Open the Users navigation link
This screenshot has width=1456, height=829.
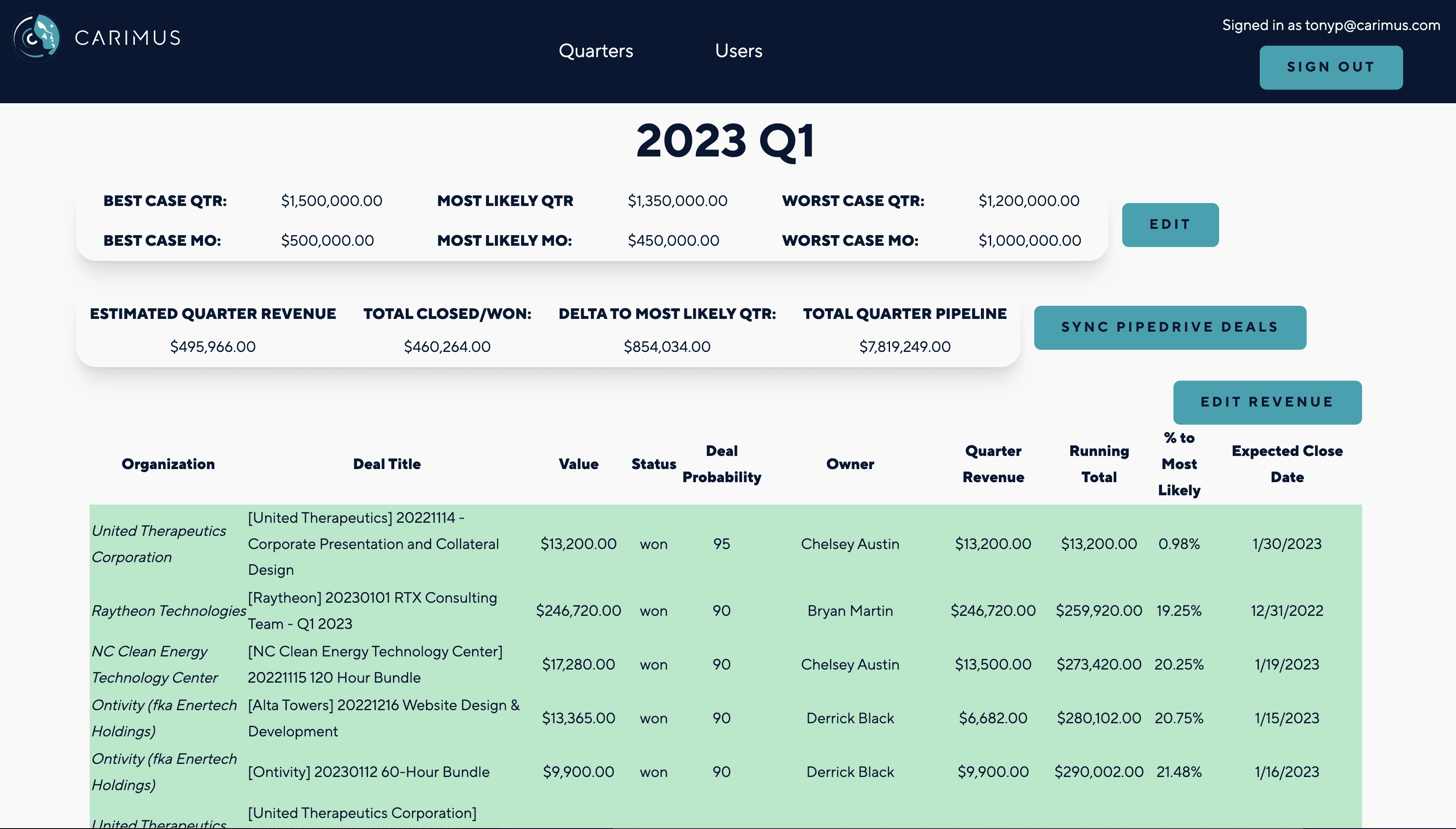click(x=739, y=51)
